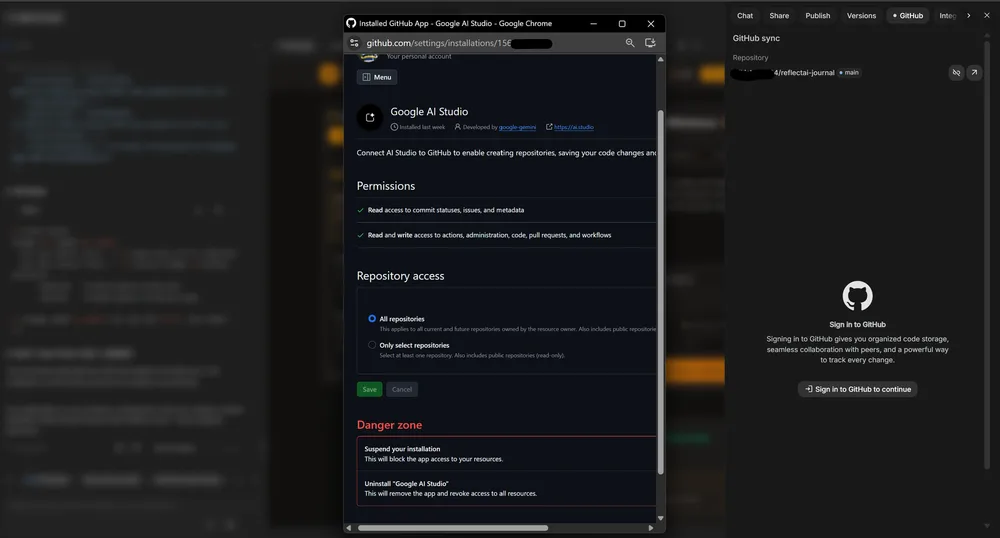Open the Menu button on GitHub page
The width and height of the screenshot is (1000, 538).
click(377, 77)
